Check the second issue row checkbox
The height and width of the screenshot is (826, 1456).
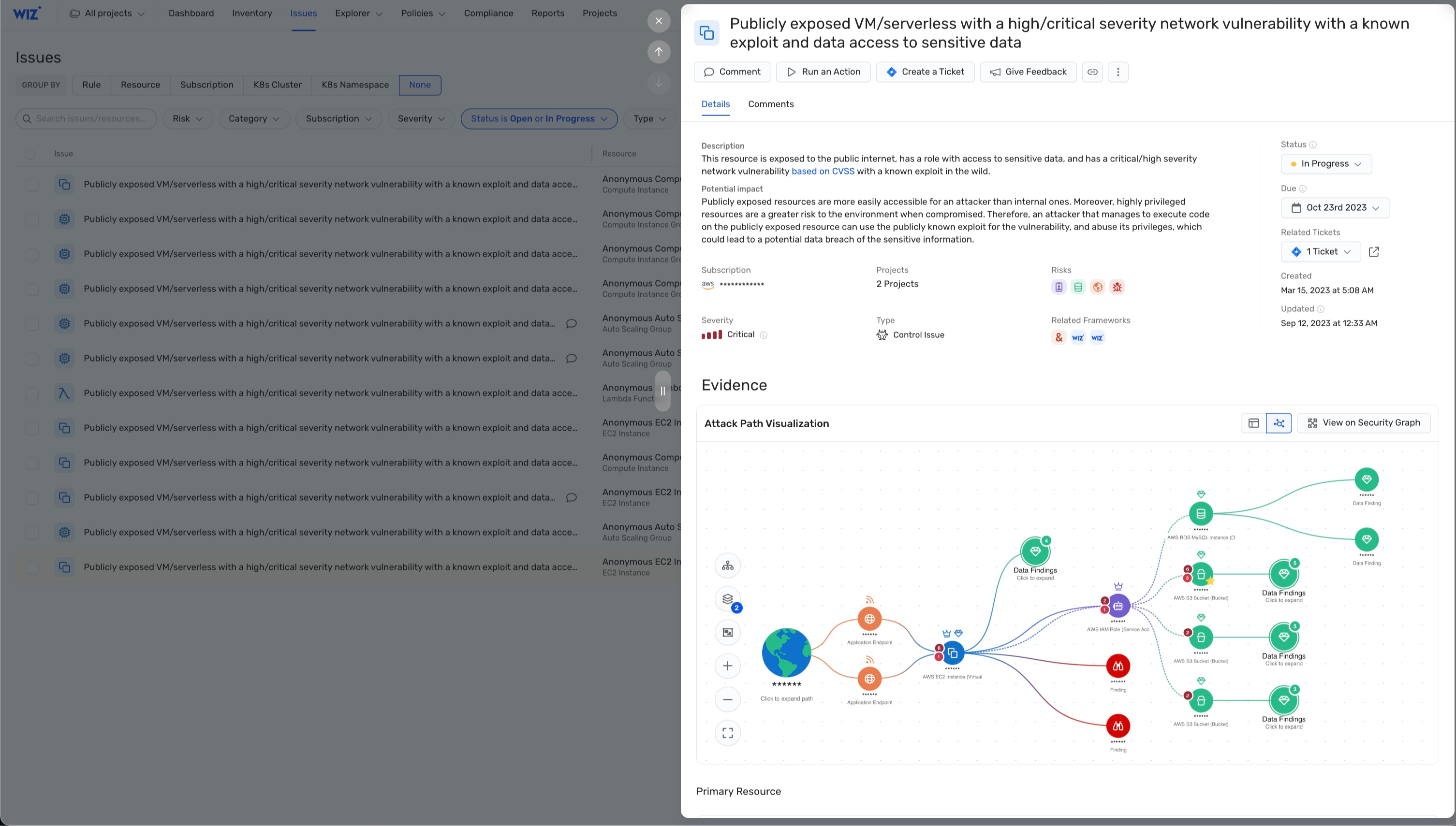click(32, 219)
